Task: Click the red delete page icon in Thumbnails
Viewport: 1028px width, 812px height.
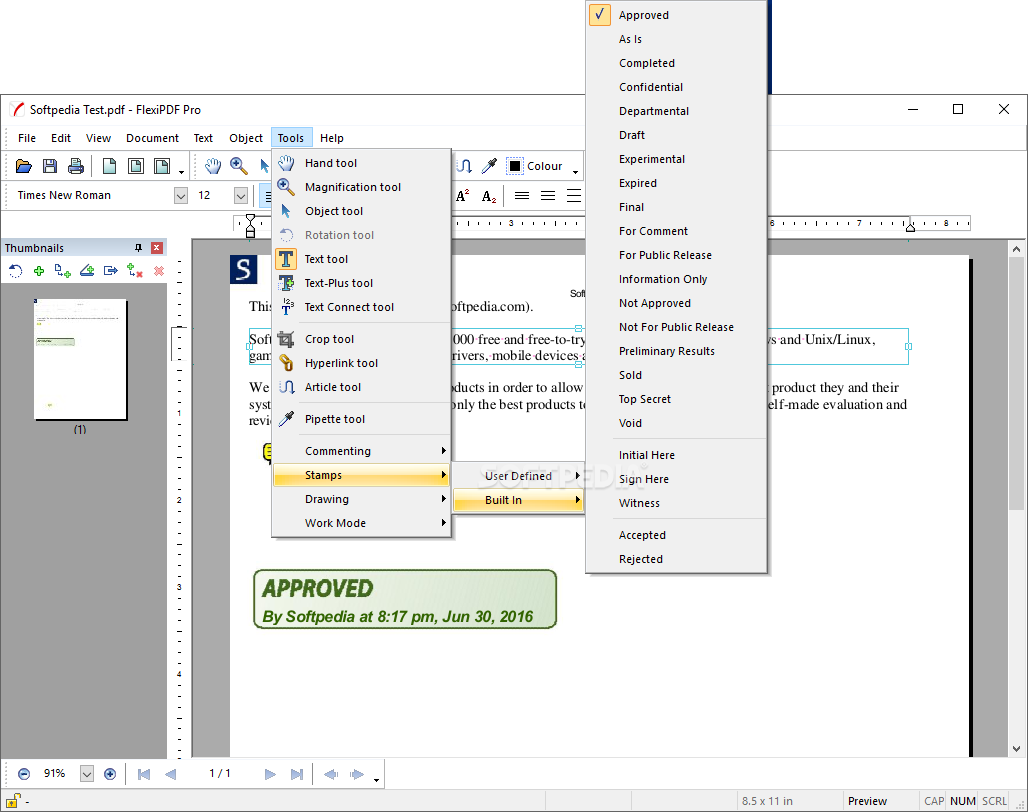Action: (x=159, y=271)
